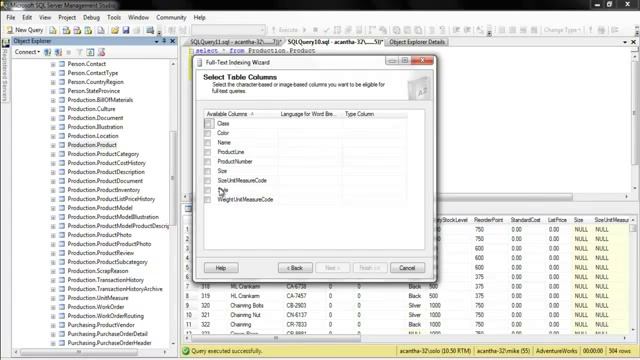Click the green query success status icon
This screenshot has width=640, height=360.
point(186,351)
